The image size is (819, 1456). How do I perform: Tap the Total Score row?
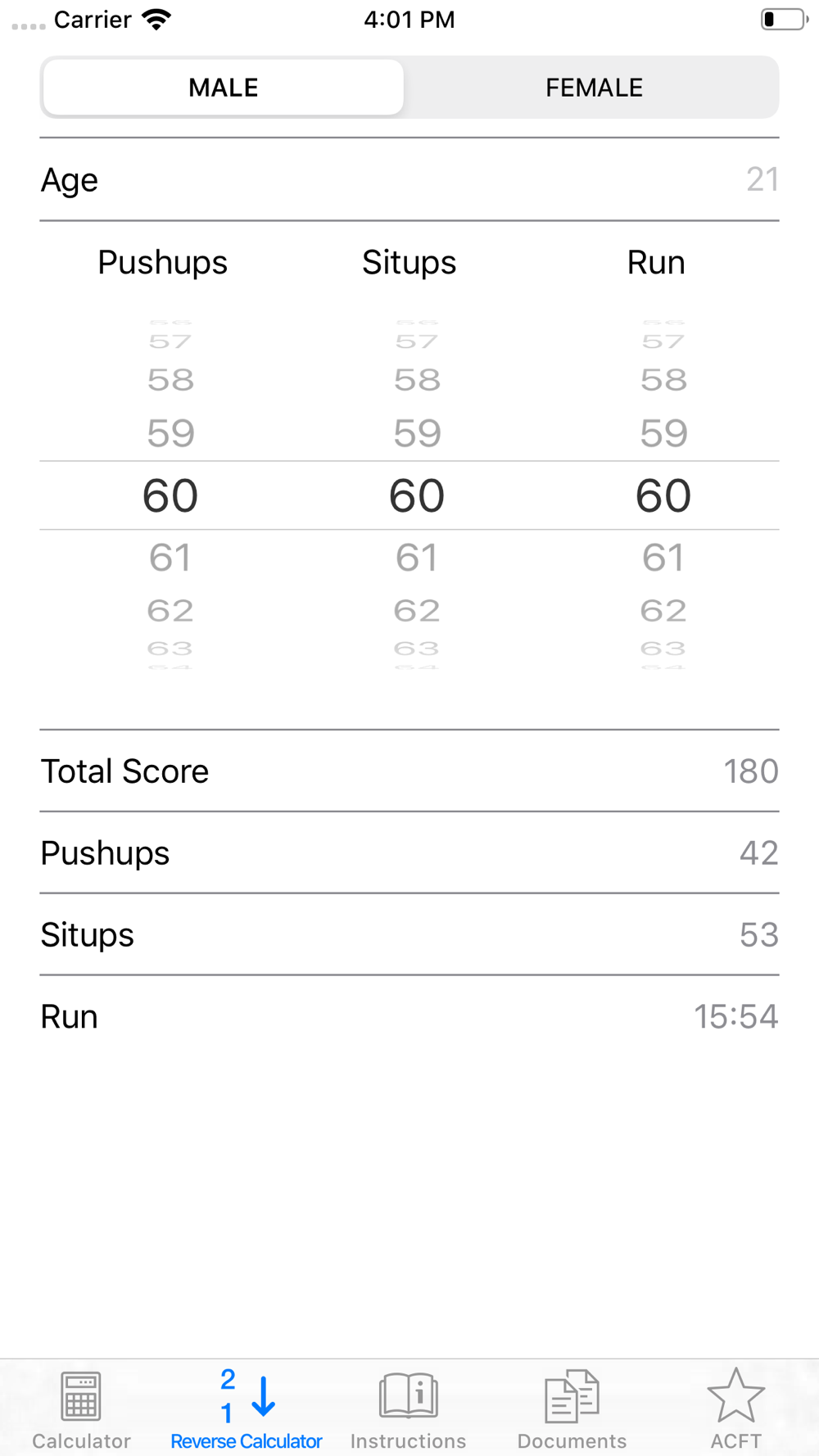click(x=409, y=771)
